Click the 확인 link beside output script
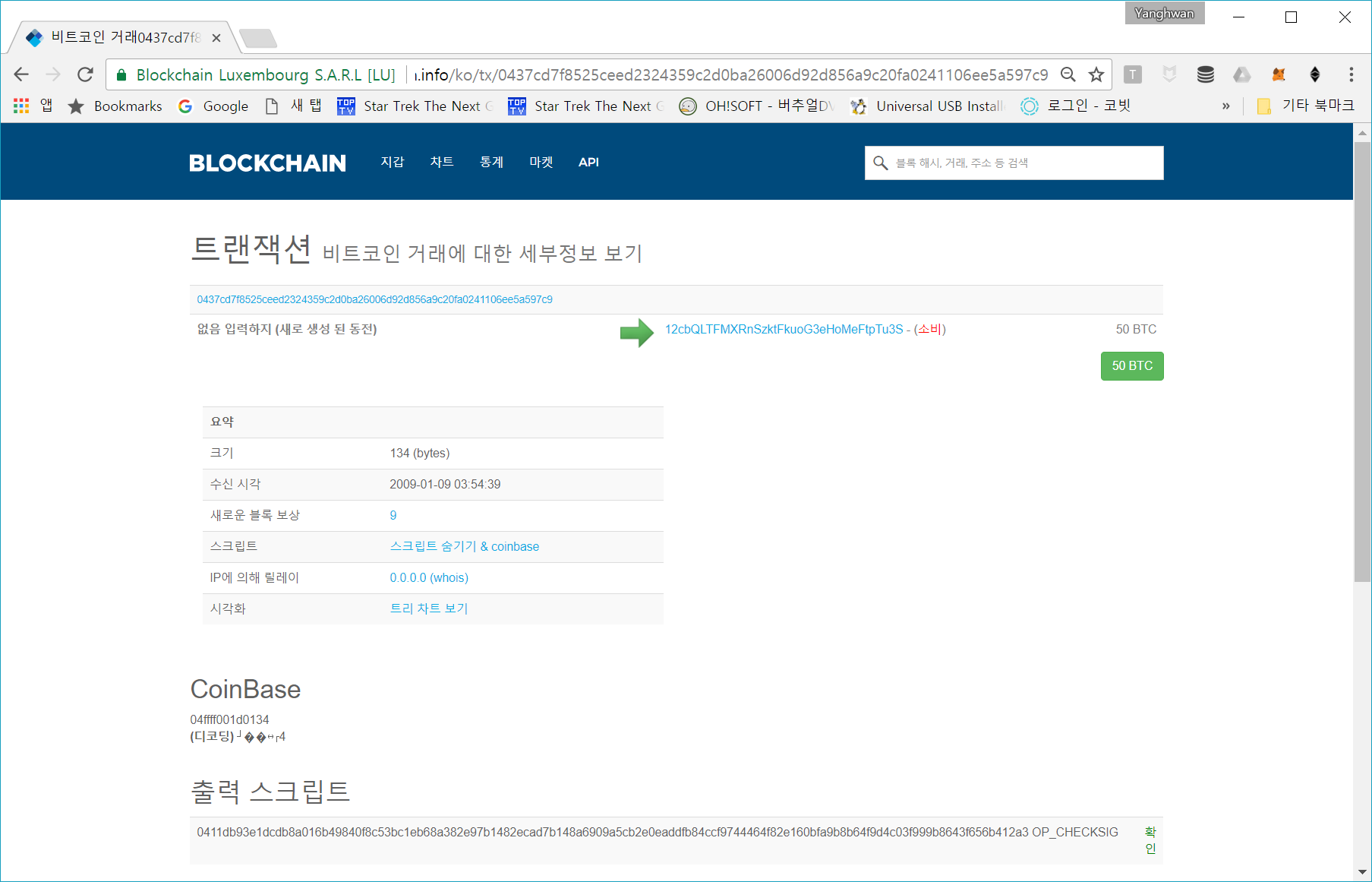This screenshot has width=1372, height=882. [1150, 840]
